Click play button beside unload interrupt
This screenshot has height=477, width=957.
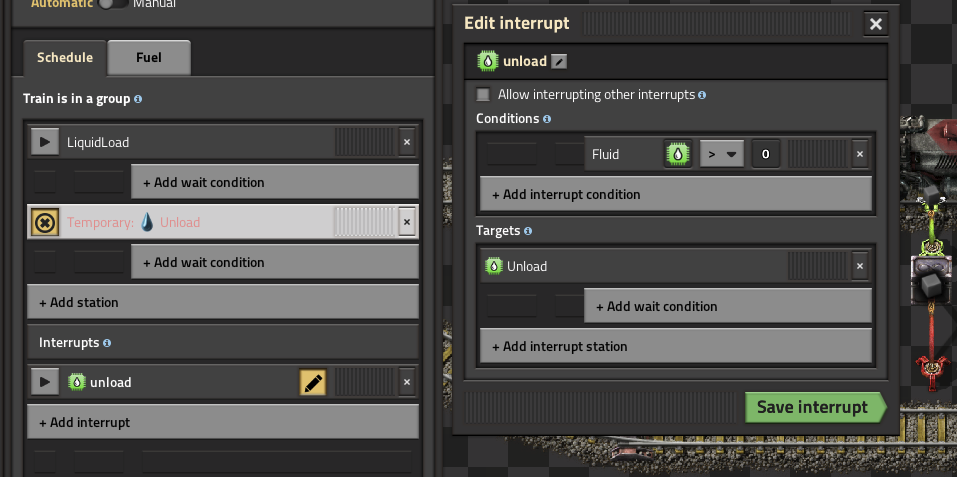(x=44, y=382)
